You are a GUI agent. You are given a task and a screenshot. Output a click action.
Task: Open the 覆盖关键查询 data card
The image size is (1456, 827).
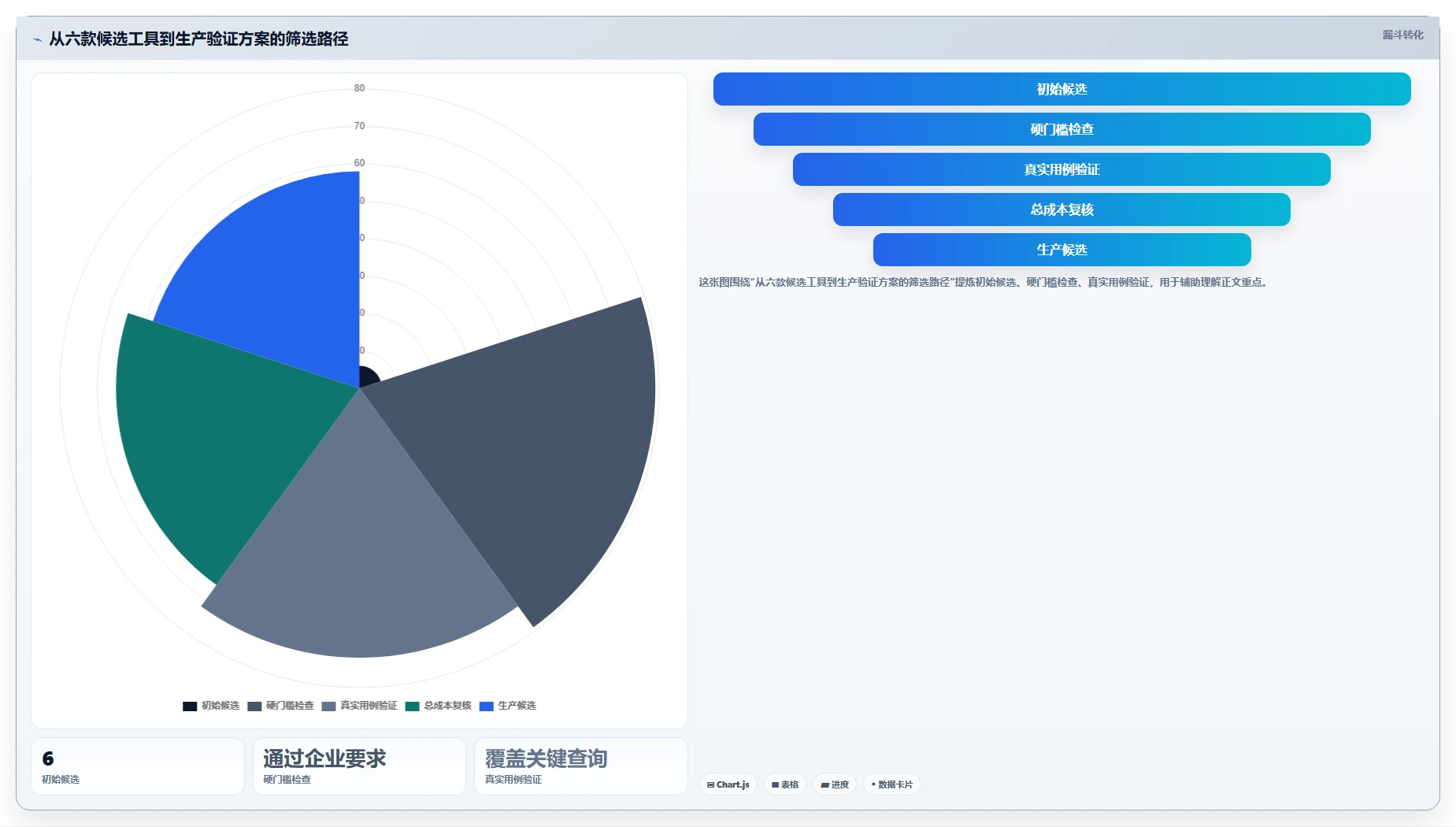pyautogui.click(x=581, y=766)
